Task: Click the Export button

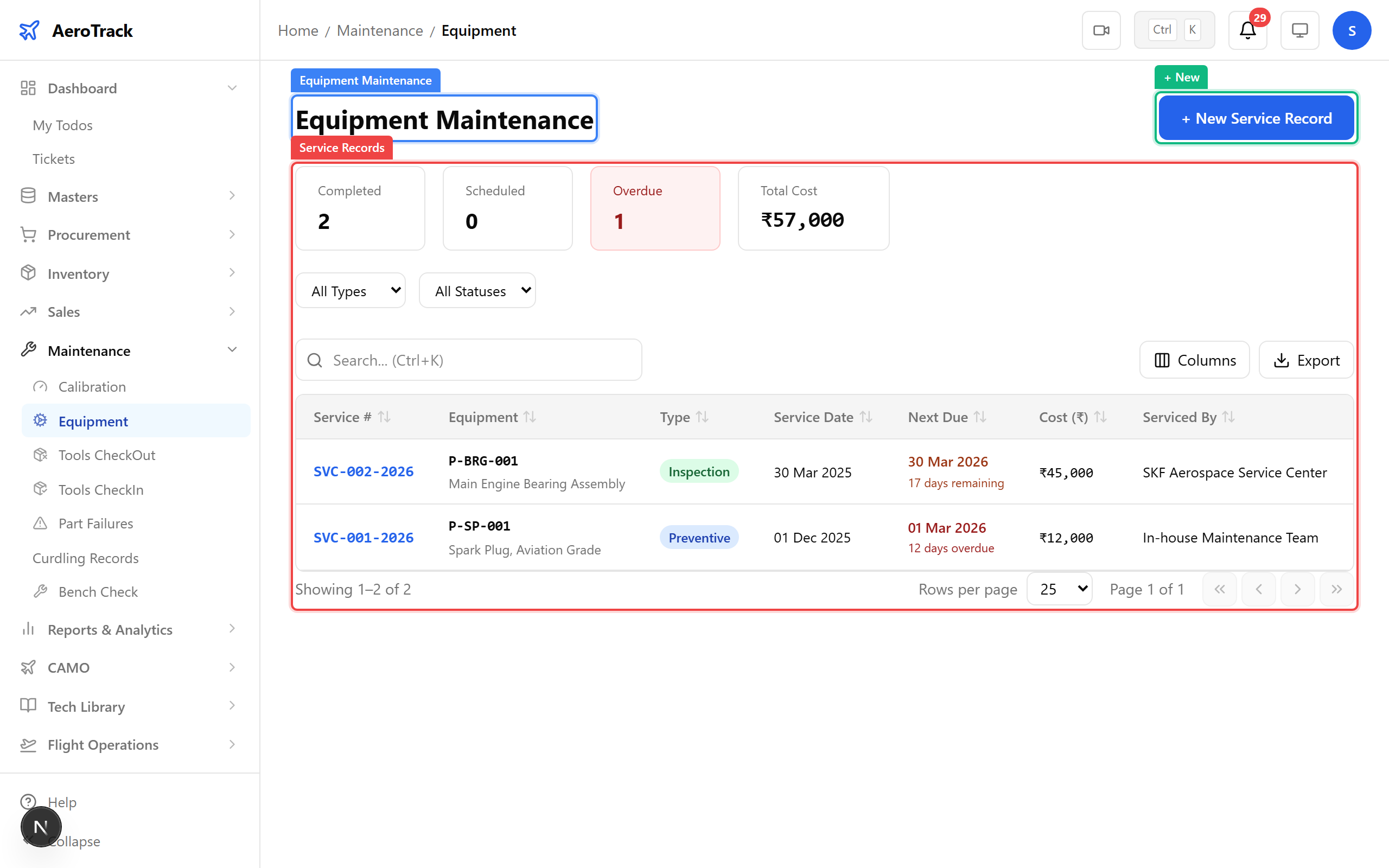Action: click(1306, 361)
